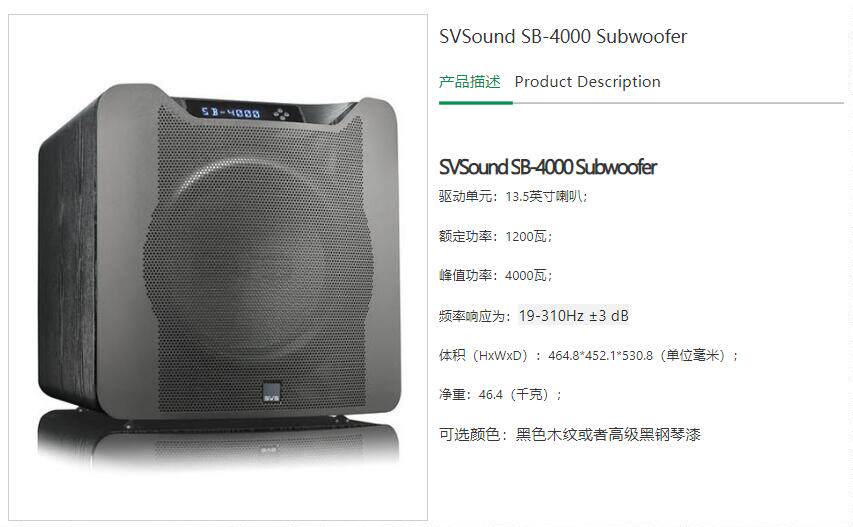Click the SB-4000 LED display on the speaker
This screenshot has height=527, width=853.
[231, 113]
